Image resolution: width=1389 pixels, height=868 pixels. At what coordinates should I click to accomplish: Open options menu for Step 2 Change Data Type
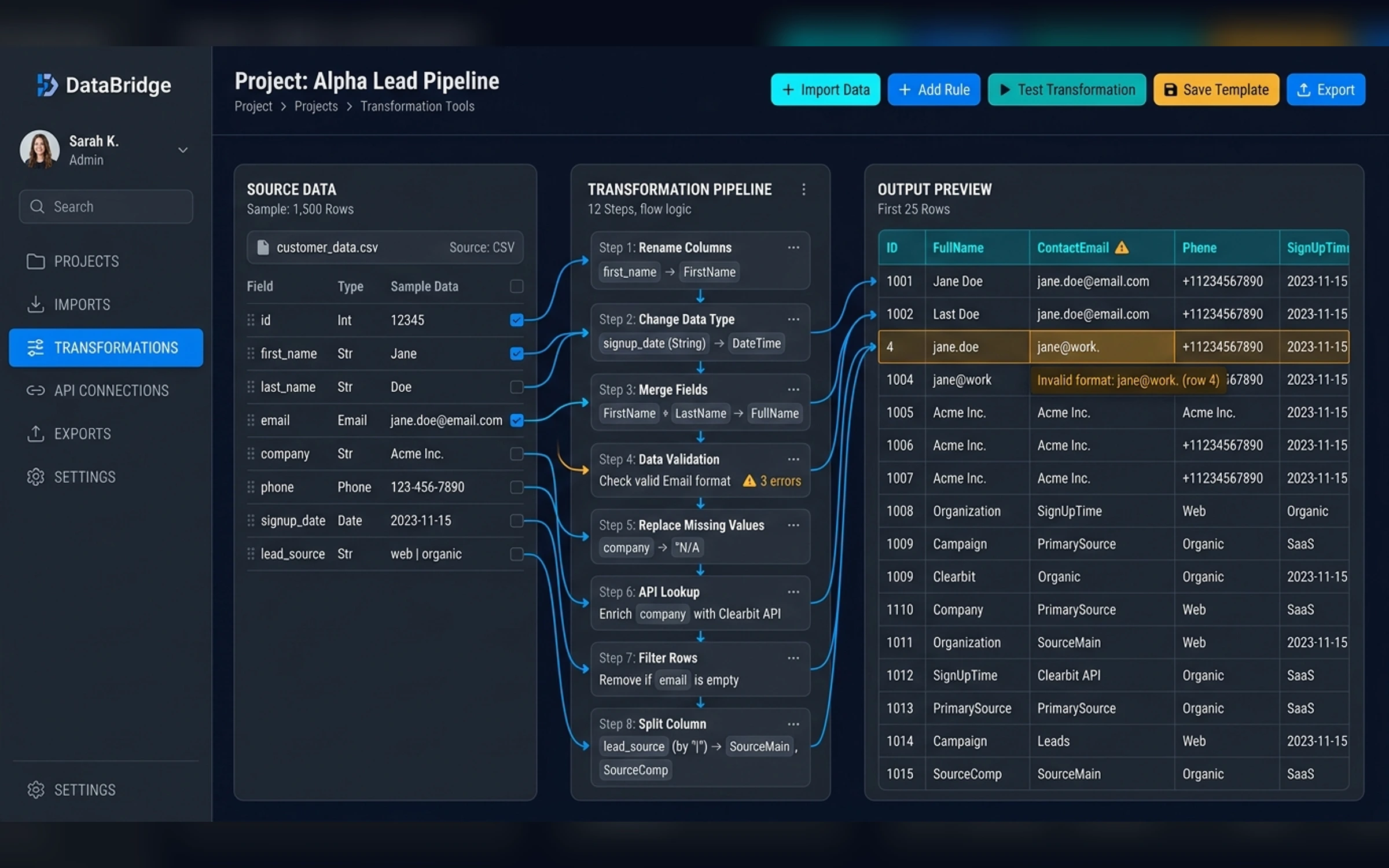(x=793, y=319)
